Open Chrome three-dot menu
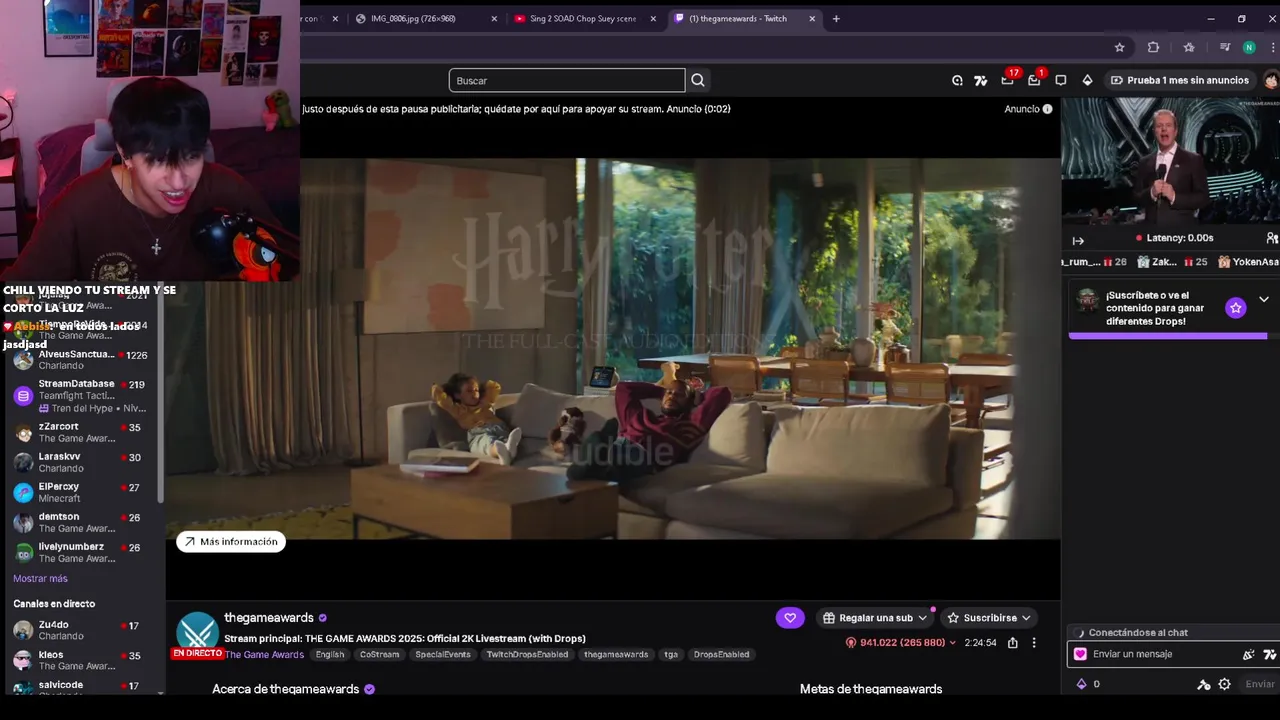This screenshot has height=720, width=1280. coord(1271,47)
